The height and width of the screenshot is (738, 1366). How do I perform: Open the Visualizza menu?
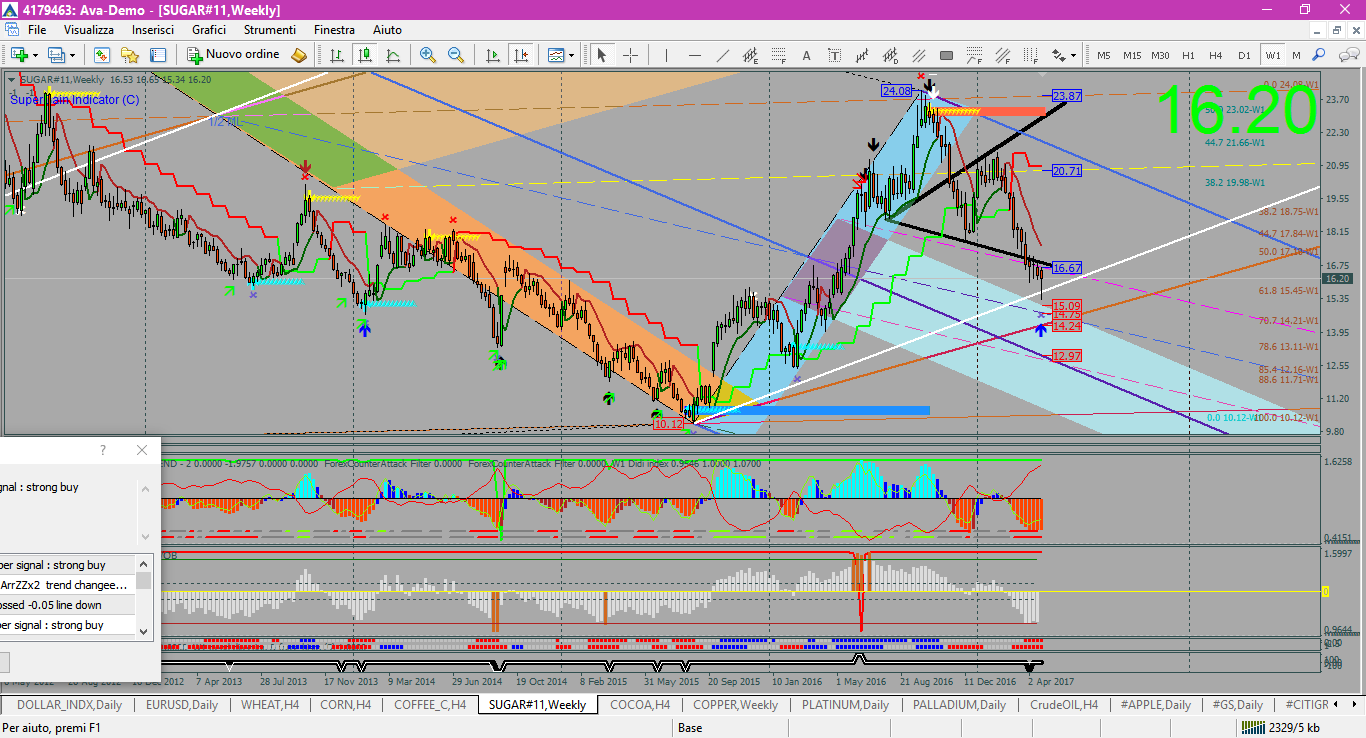(89, 30)
